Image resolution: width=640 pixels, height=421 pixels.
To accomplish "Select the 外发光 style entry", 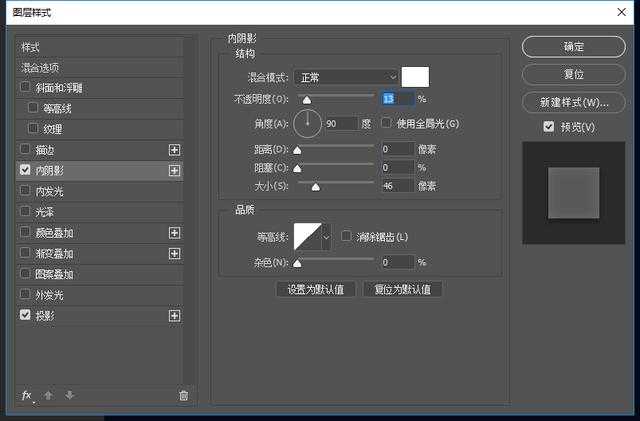I will pos(49,295).
